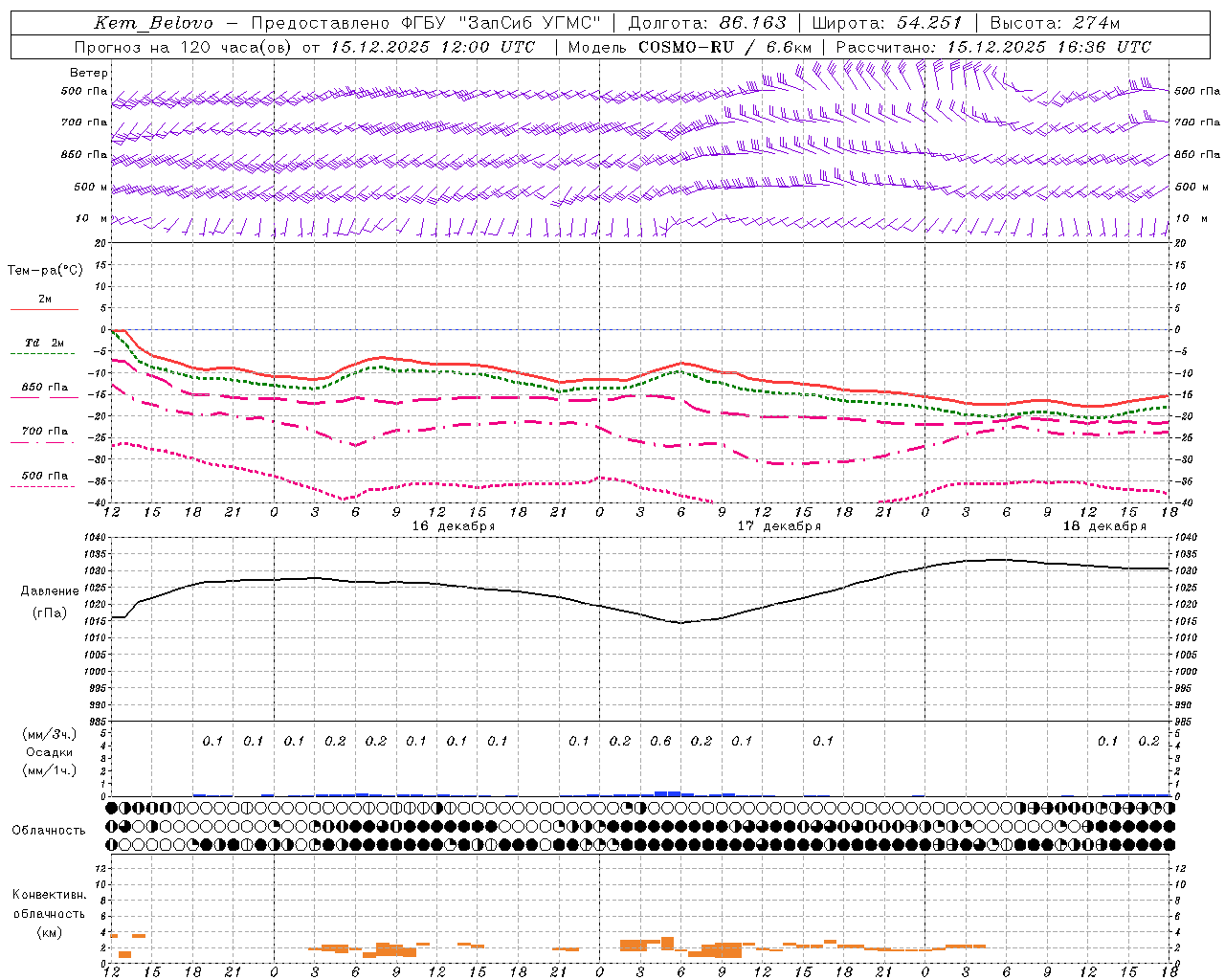Click the '(гПа)' unit under Давление

tap(50, 613)
